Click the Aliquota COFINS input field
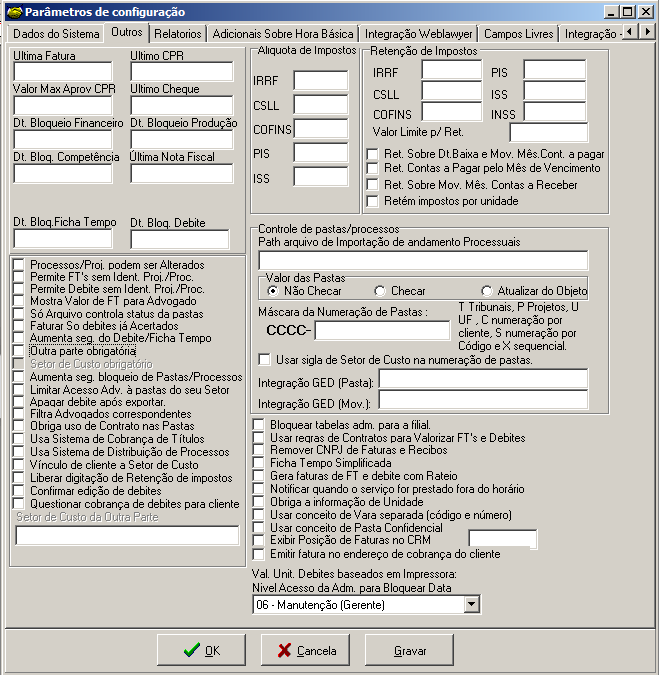Viewport: 659px width, 675px height. point(321,129)
